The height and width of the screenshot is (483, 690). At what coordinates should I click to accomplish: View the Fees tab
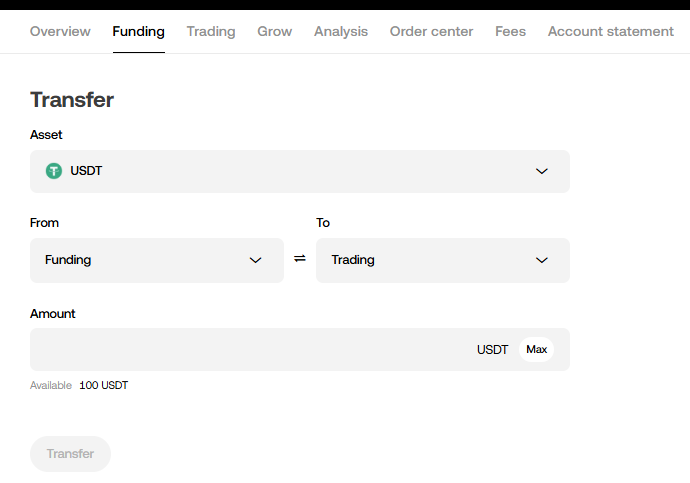point(510,31)
